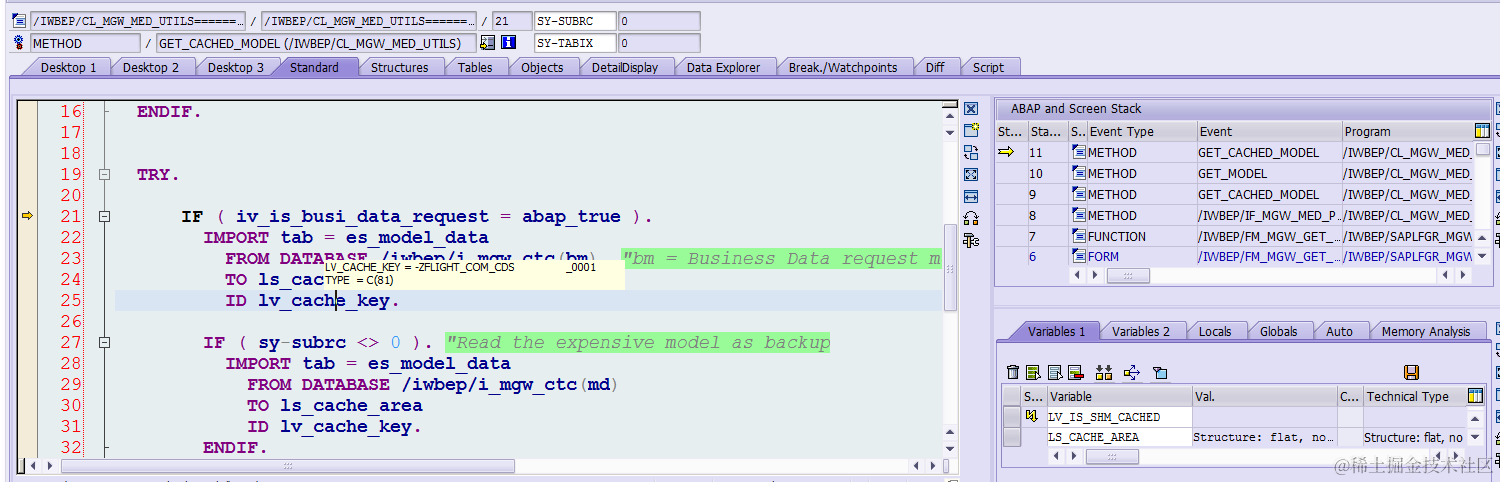1500x482 pixels.
Task: Open the Objects tab
Action: tap(543, 67)
